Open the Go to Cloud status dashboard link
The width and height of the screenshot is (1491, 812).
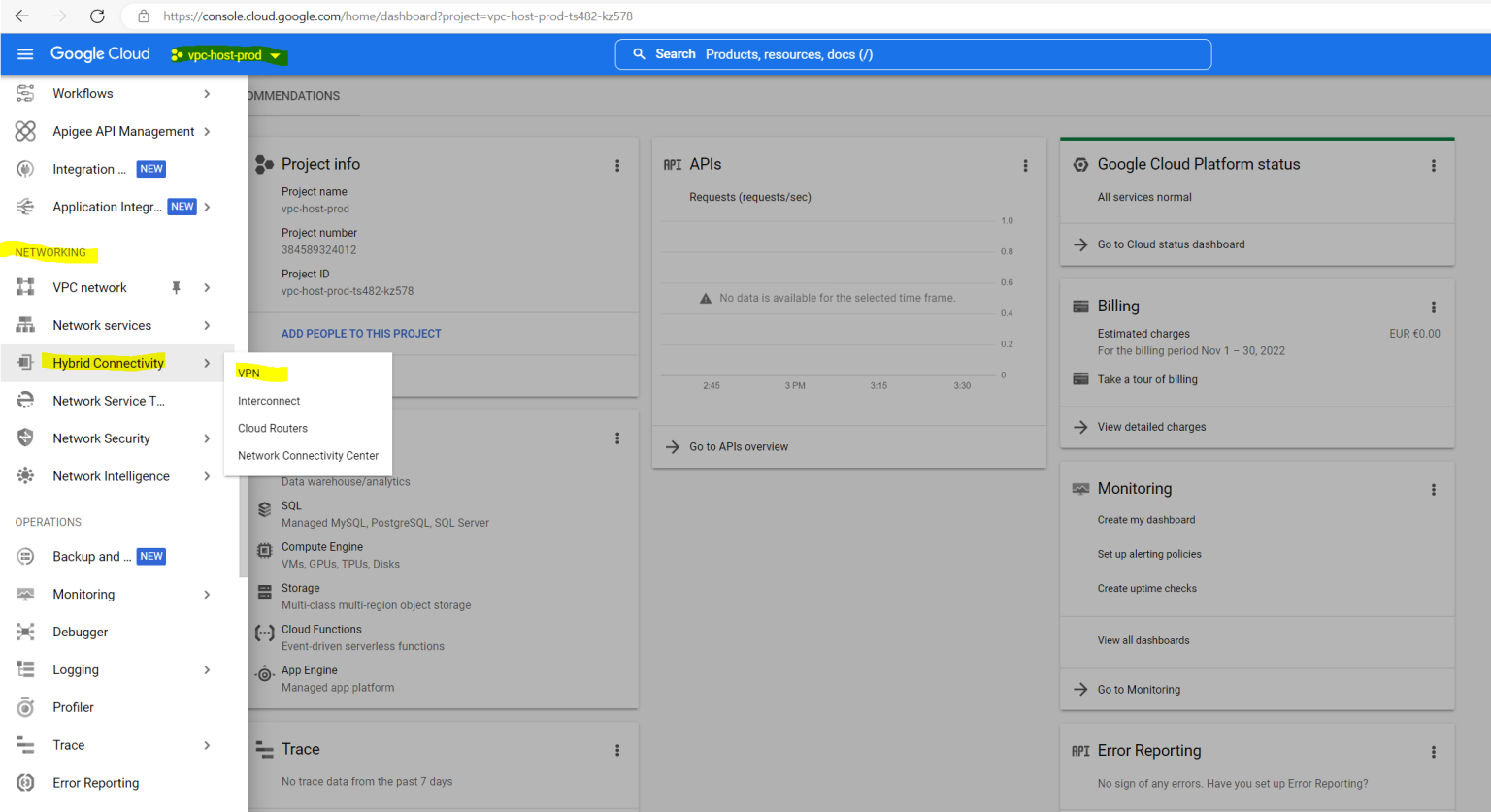coord(1172,244)
